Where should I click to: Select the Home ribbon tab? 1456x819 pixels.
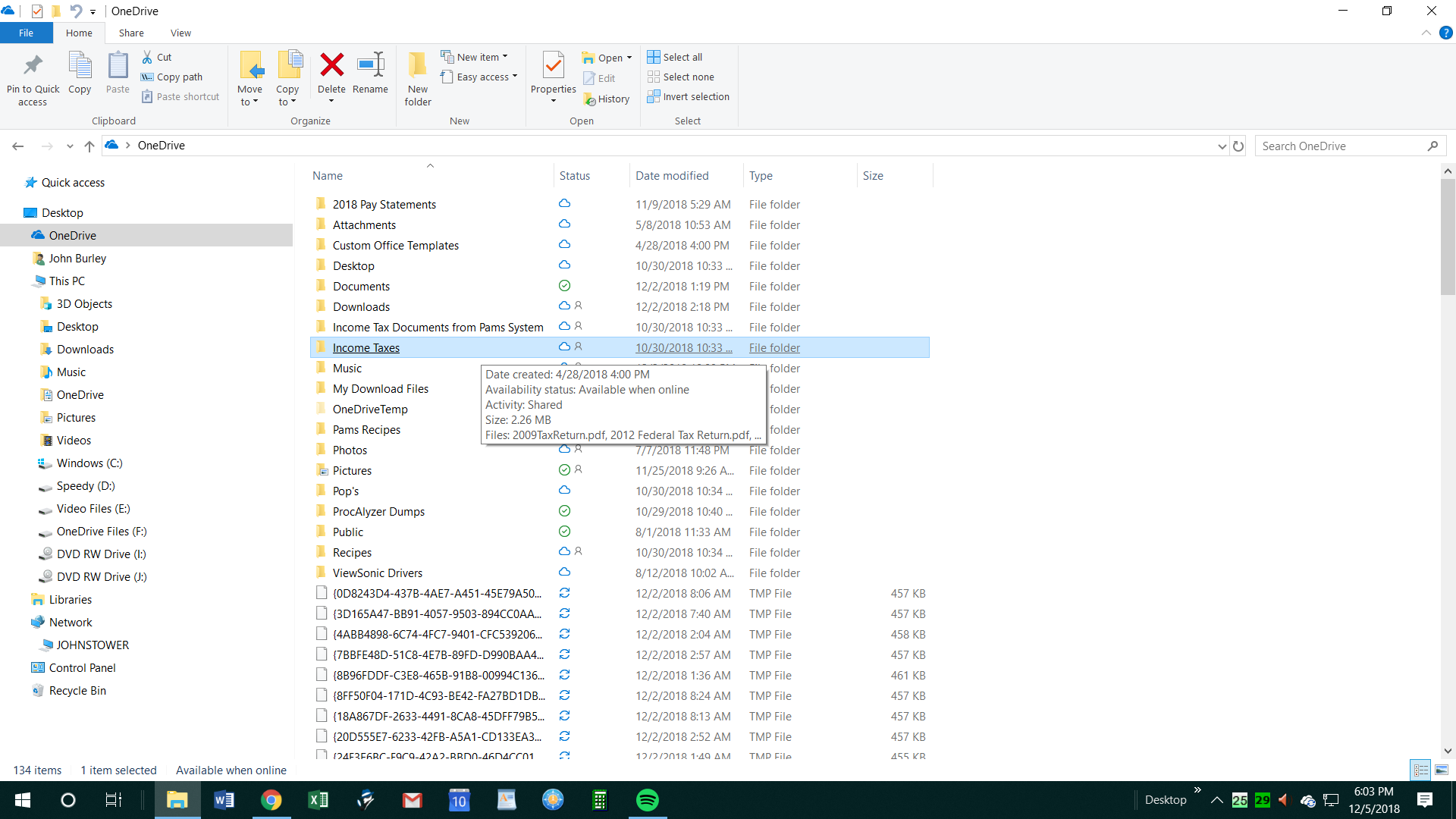79,33
